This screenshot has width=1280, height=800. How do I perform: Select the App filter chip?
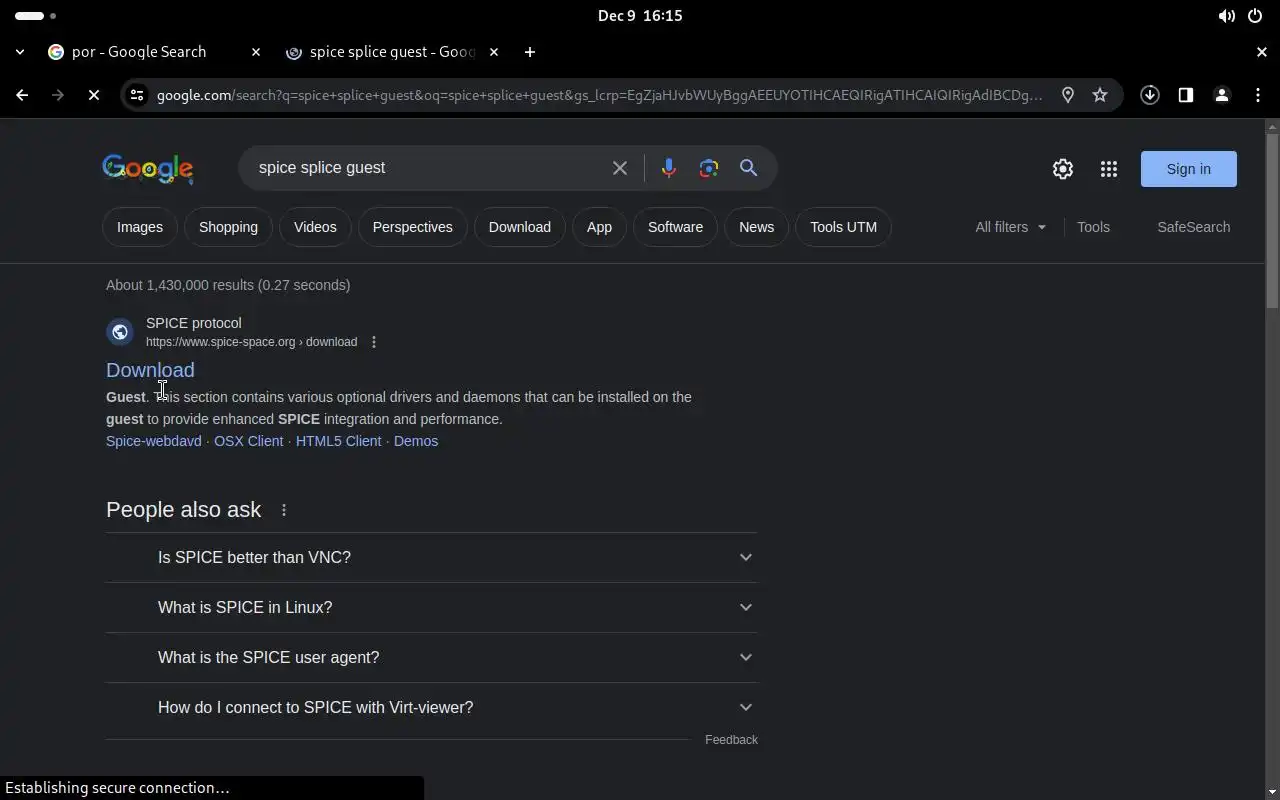599,227
